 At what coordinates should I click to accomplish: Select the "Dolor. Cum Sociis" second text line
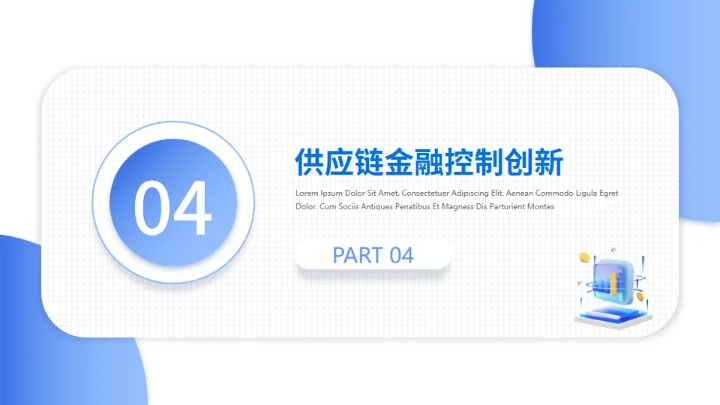click(x=424, y=207)
